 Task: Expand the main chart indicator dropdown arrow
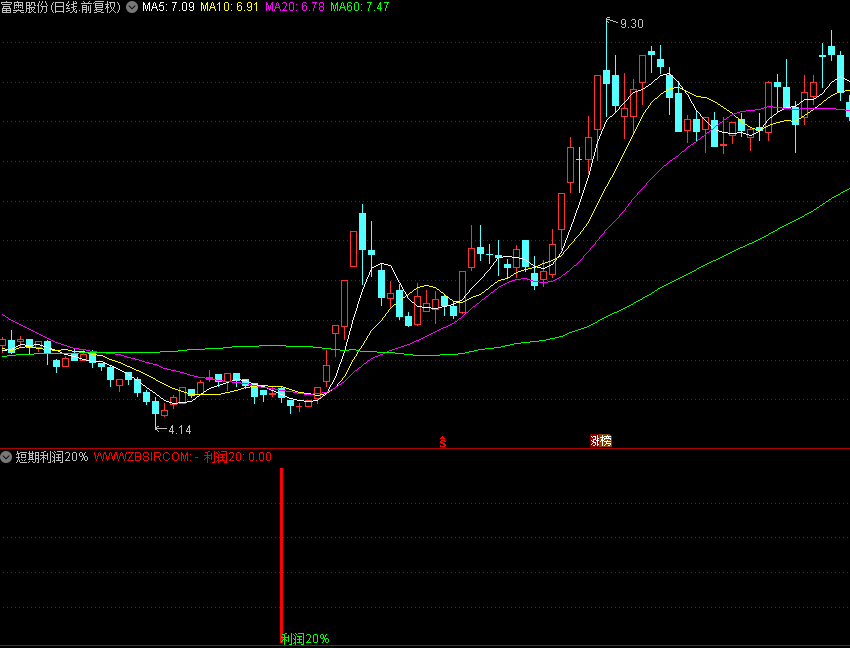[x=132, y=7]
